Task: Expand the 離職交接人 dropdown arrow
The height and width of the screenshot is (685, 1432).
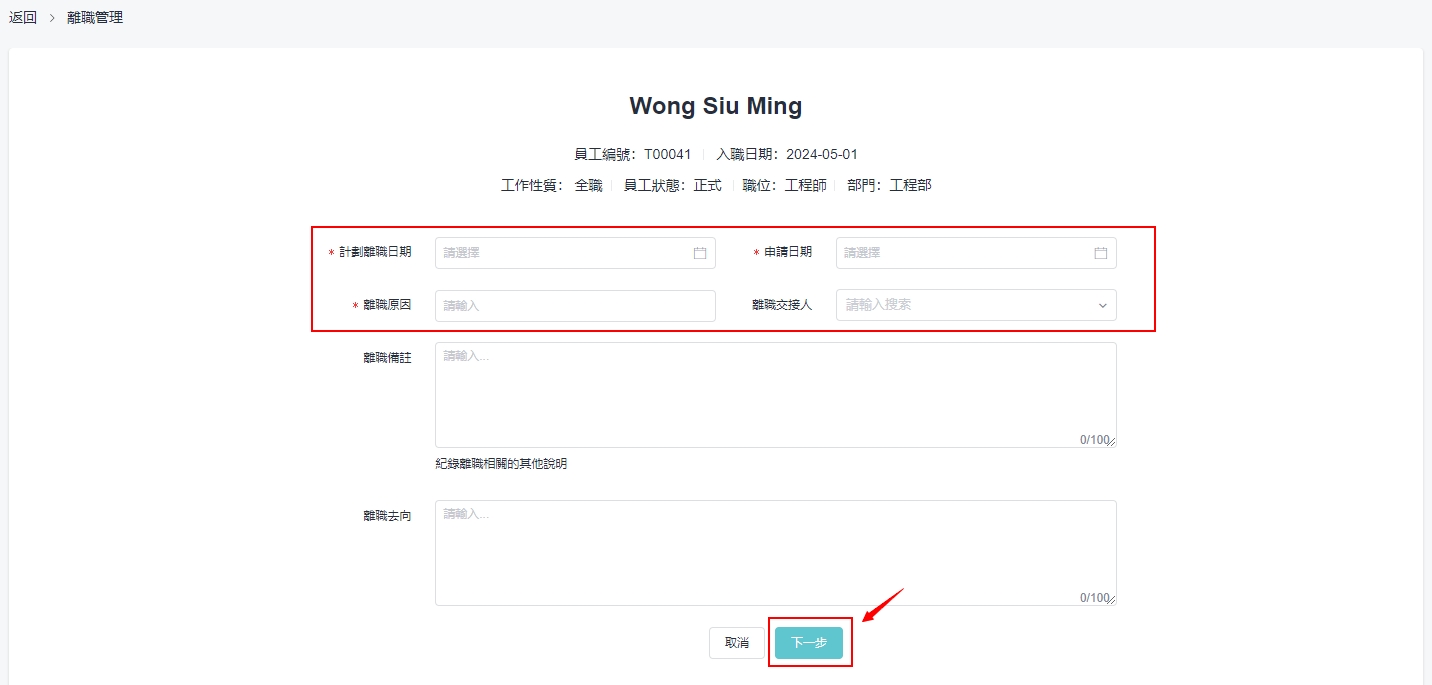Action: 1103,306
